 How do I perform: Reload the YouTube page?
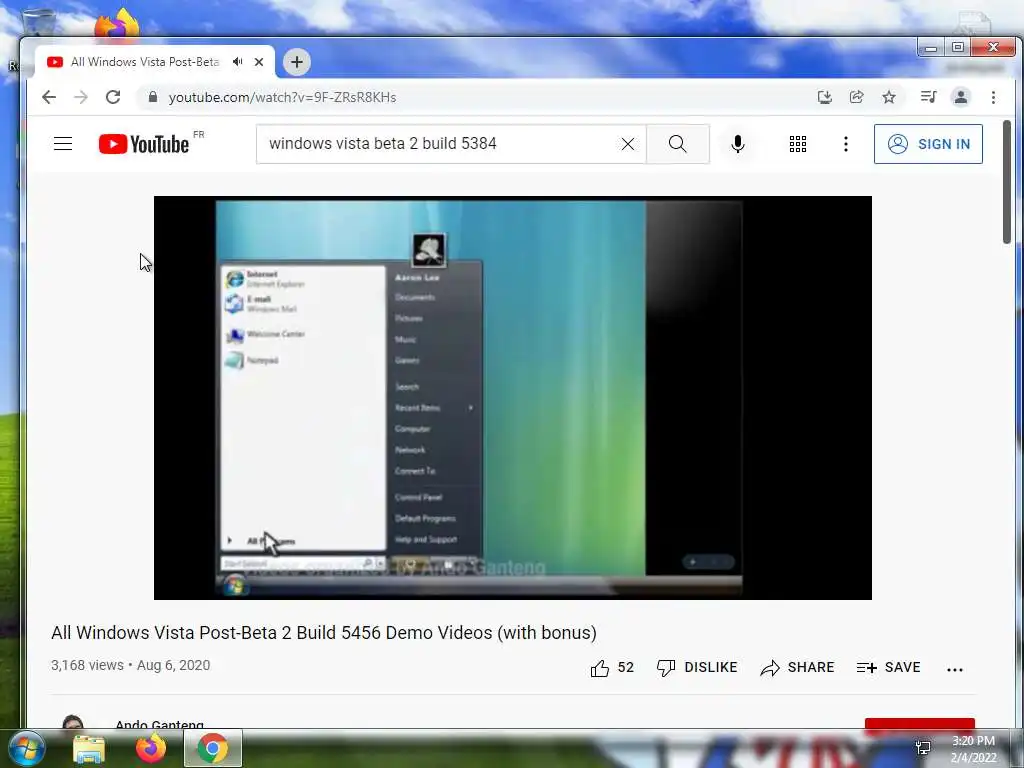113,97
